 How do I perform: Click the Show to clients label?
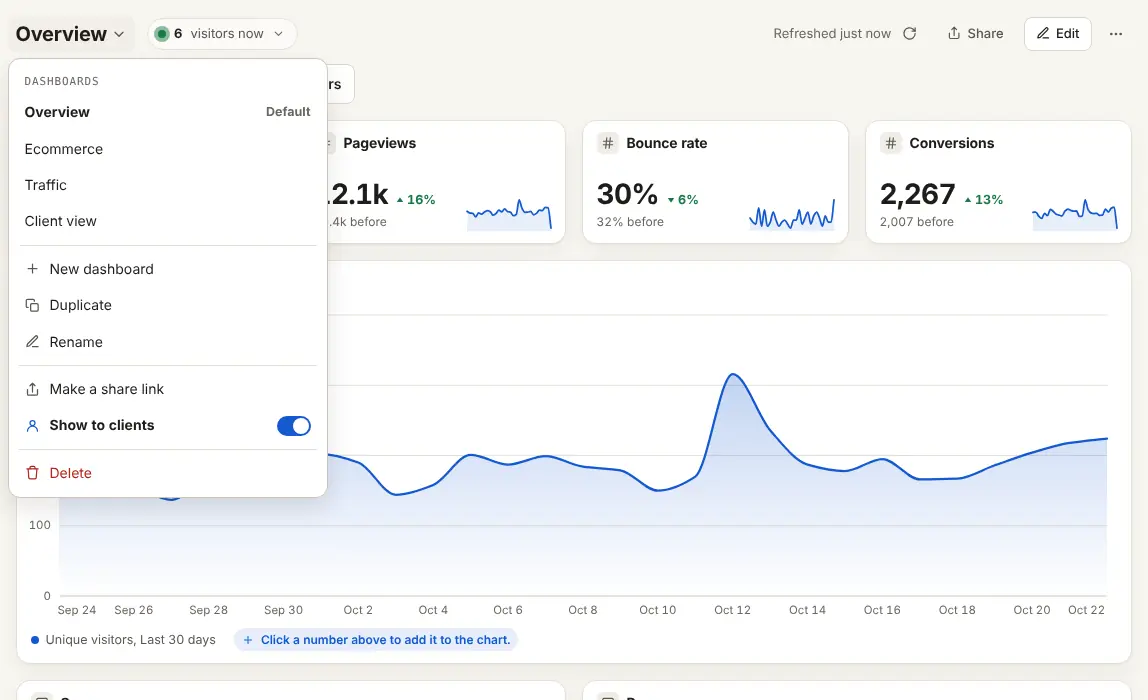102,425
